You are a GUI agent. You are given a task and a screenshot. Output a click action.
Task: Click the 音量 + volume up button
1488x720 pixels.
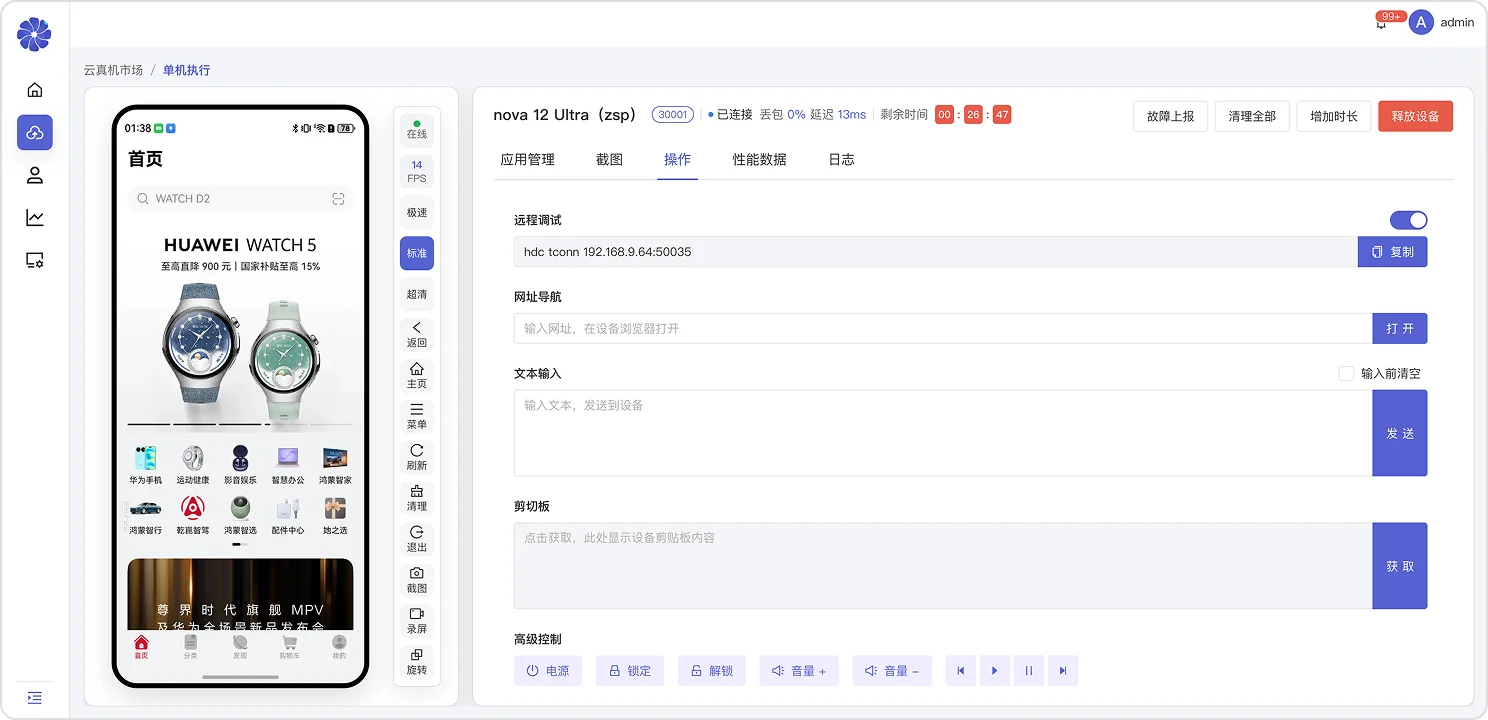tap(799, 671)
